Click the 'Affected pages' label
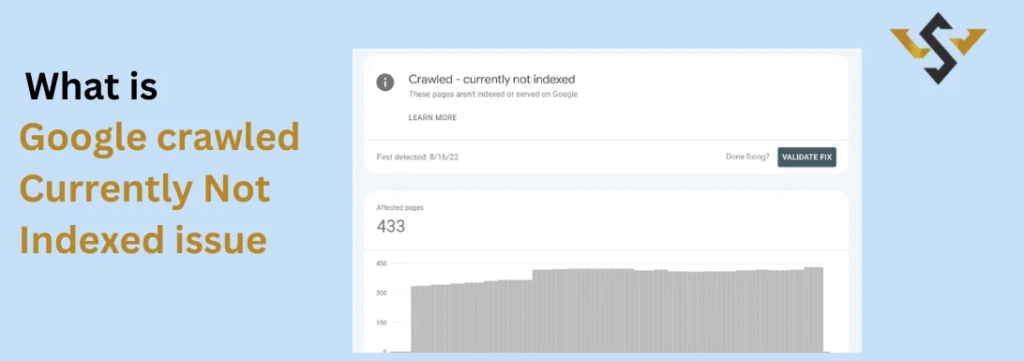Image resolution: width=1024 pixels, height=361 pixels. pyautogui.click(x=400, y=208)
